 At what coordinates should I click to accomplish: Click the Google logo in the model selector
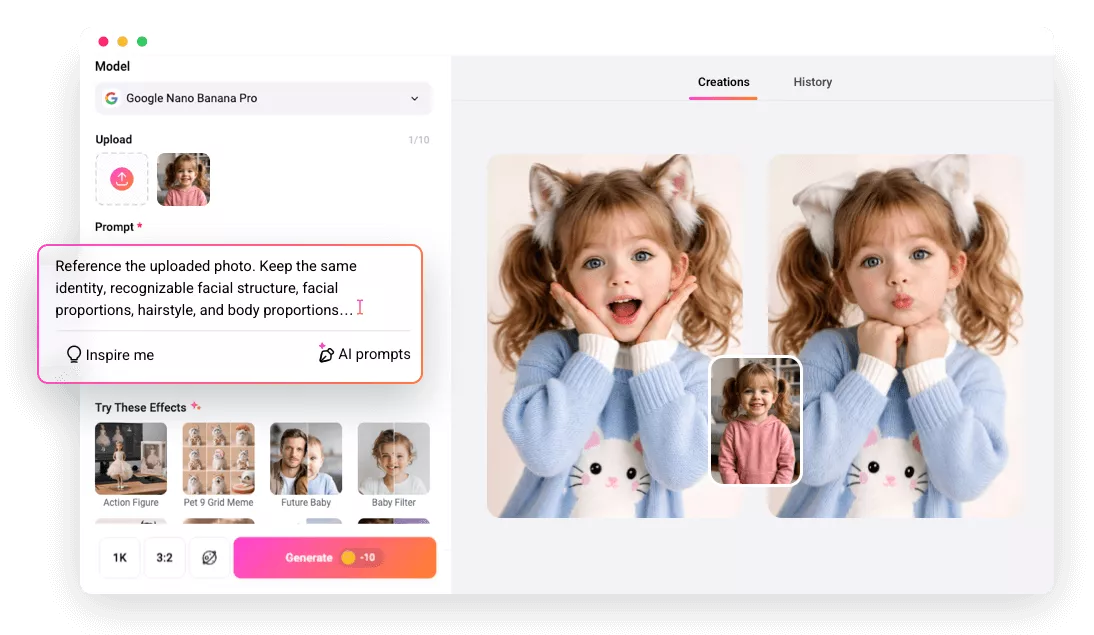tap(111, 99)
